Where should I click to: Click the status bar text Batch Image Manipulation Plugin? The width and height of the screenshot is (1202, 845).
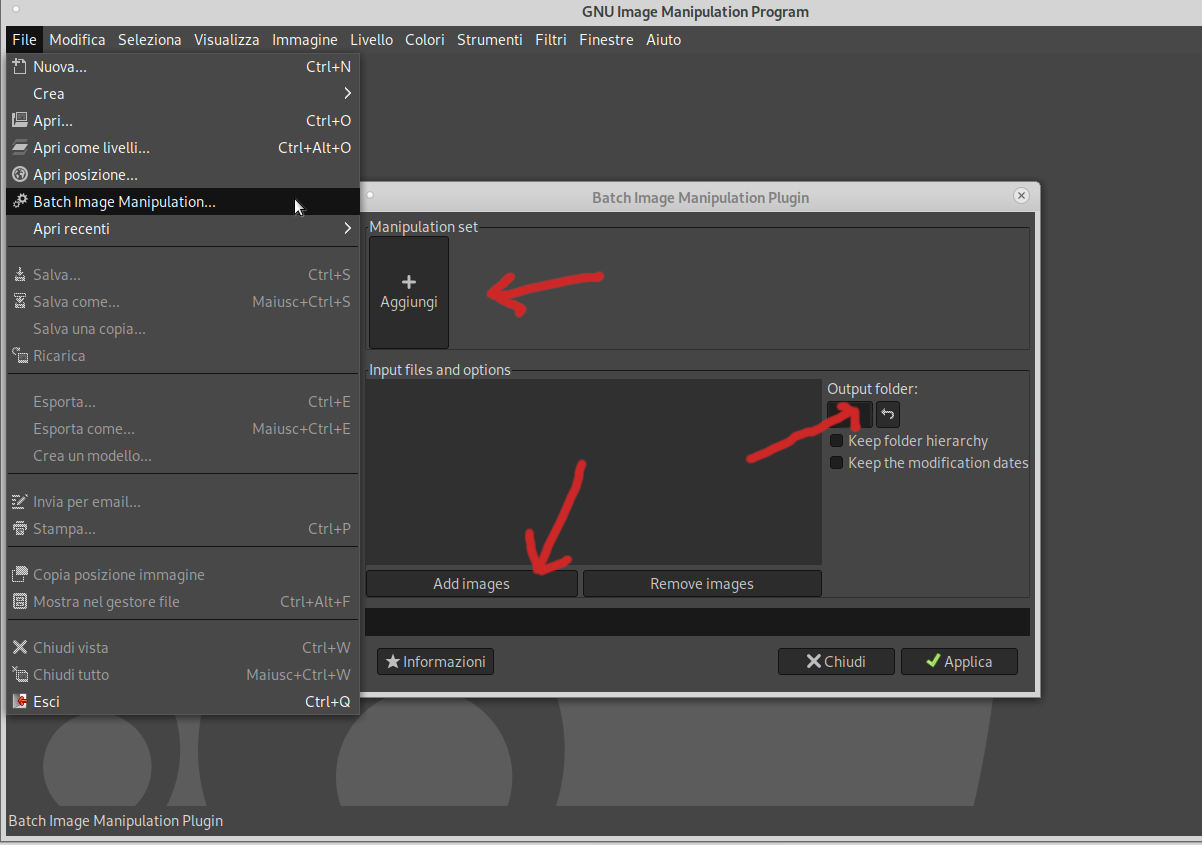[116, 821]
